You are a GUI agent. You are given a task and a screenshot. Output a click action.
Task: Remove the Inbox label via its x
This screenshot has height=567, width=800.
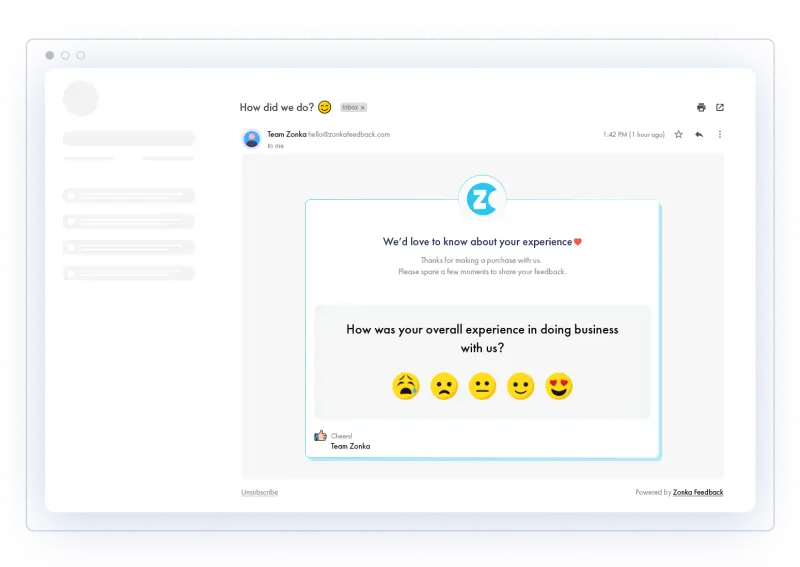pyautogui.click(x=363, y=108)
